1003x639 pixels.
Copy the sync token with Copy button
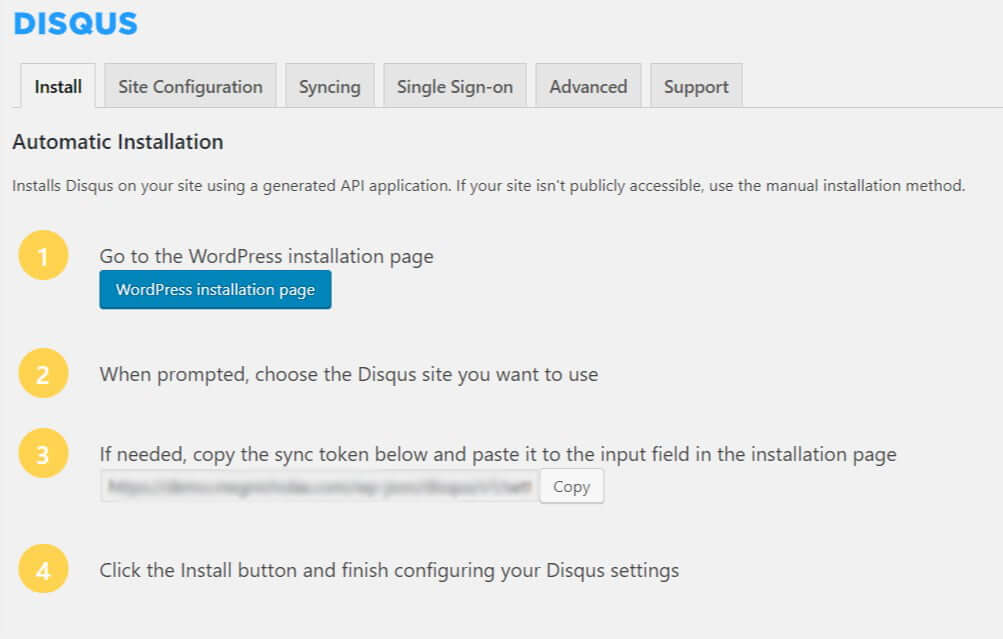571,486
